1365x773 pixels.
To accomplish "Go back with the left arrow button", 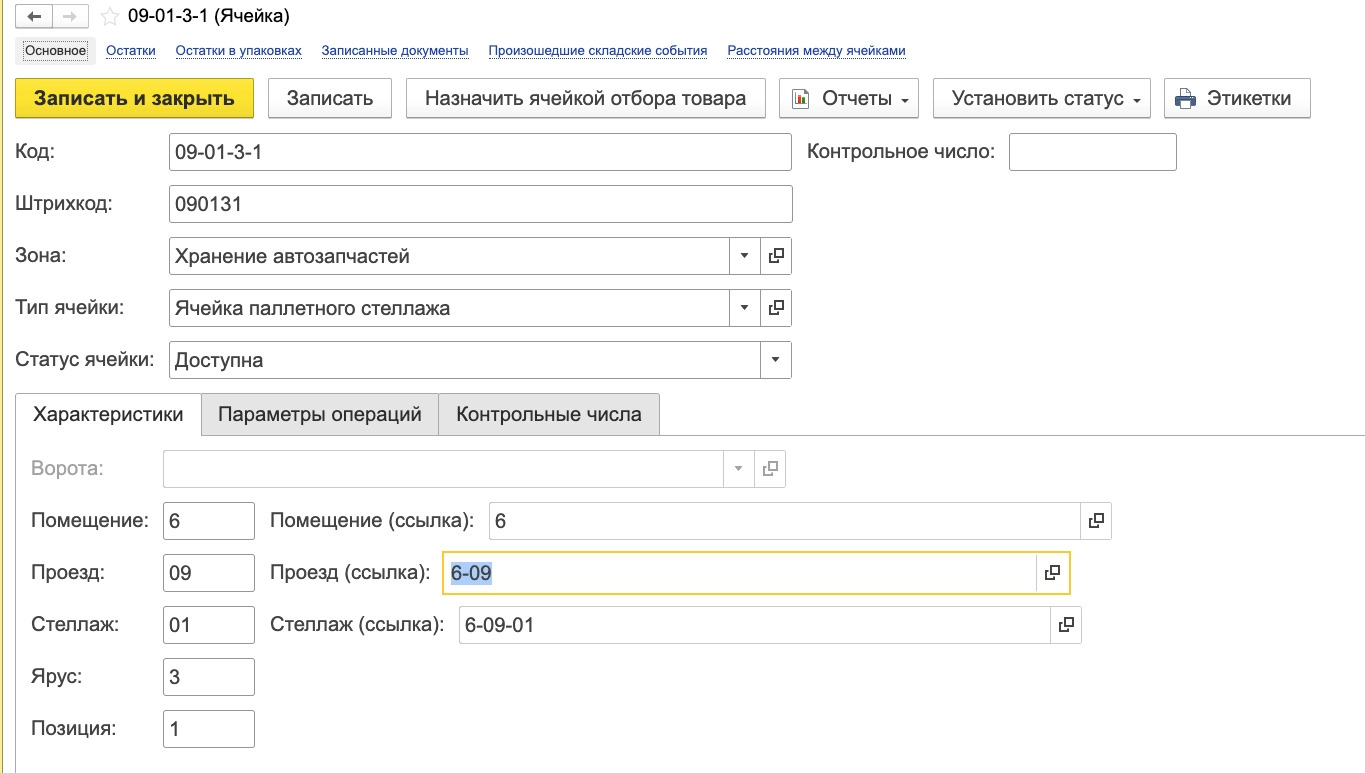I will (x=34, y=17).
